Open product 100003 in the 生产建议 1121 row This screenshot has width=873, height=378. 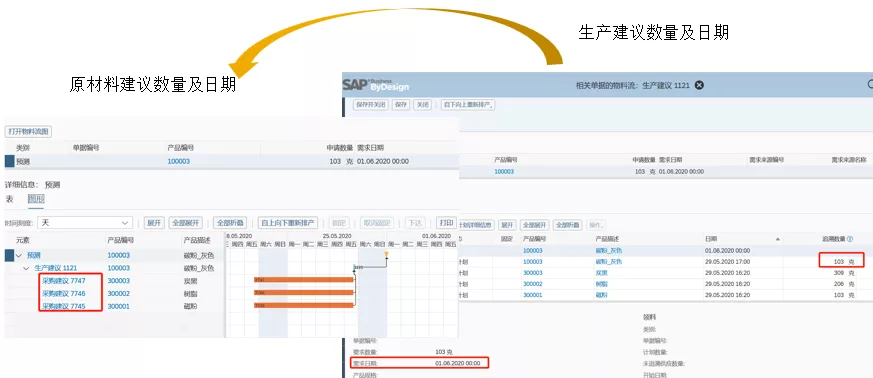click(119, 268)
